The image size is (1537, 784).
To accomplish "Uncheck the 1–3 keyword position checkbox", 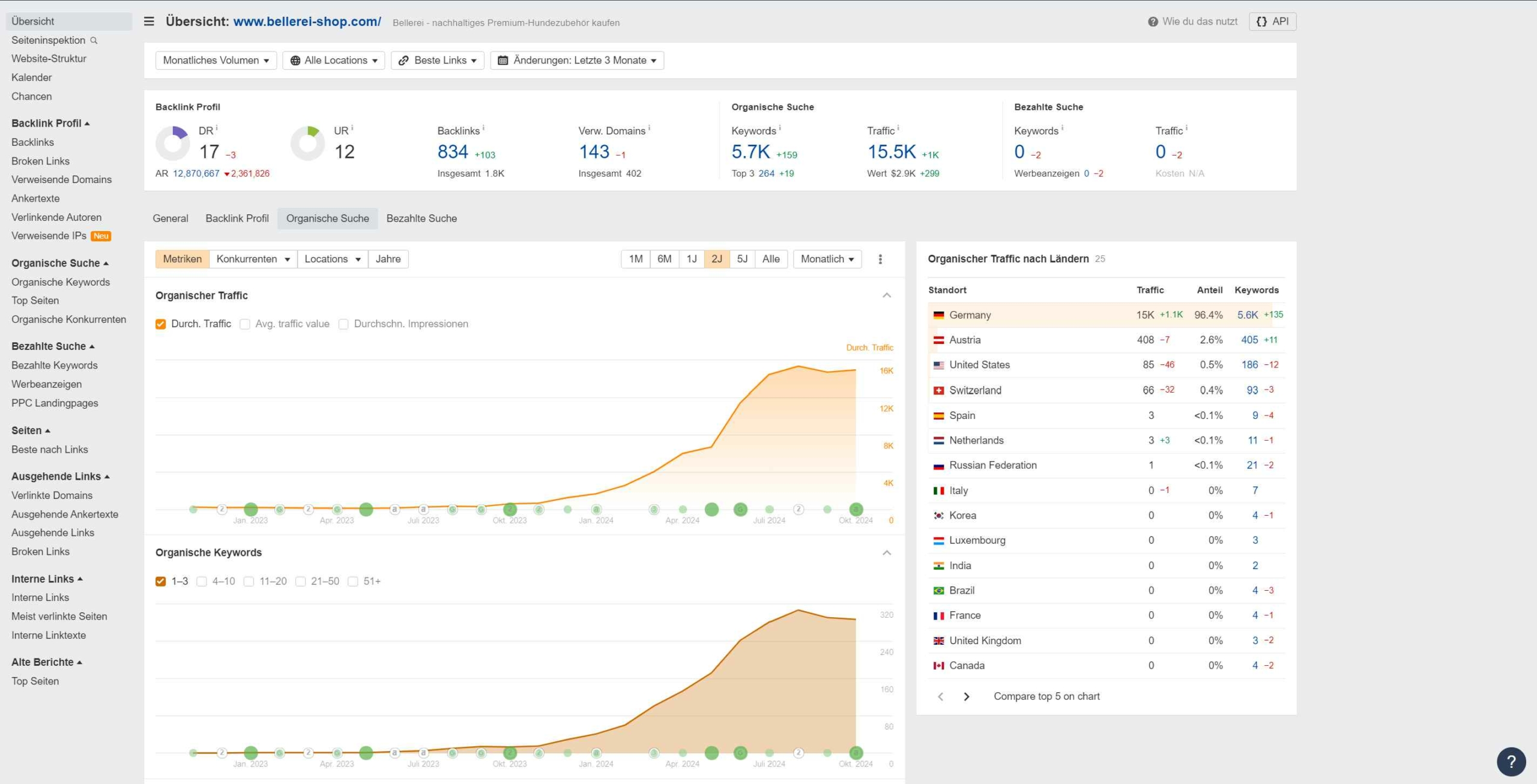I will point(160,582).
